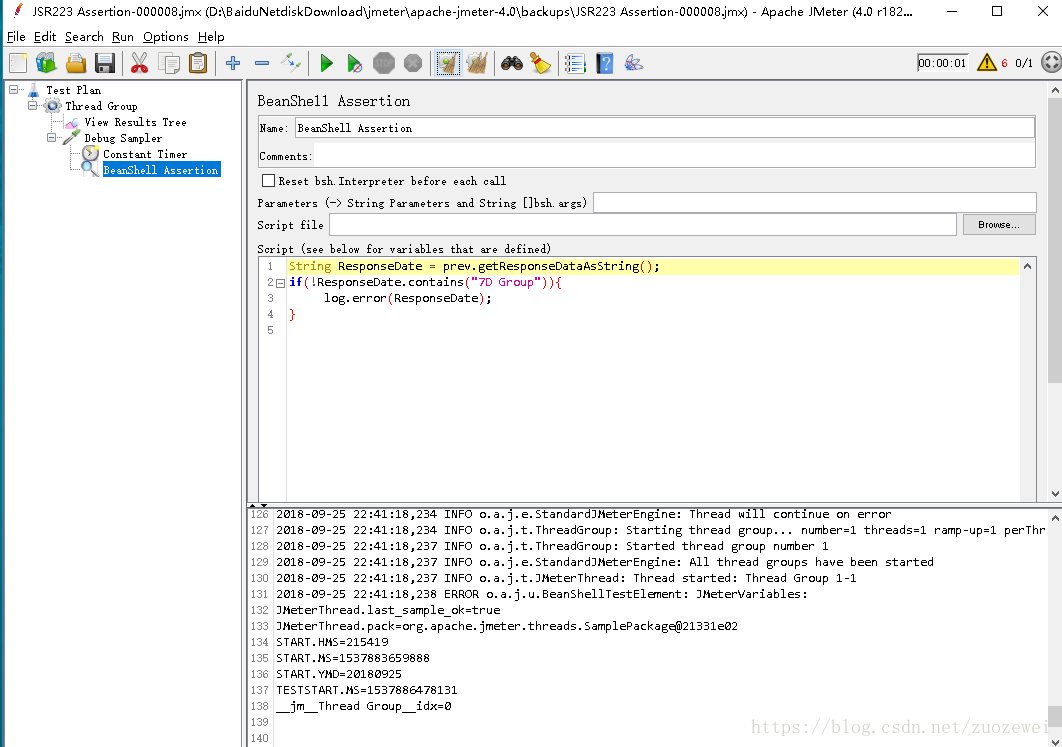Viewport: 1062px width, 747px height.
Task: Click the warning triangle error counter
Action: tap(986, 63)
